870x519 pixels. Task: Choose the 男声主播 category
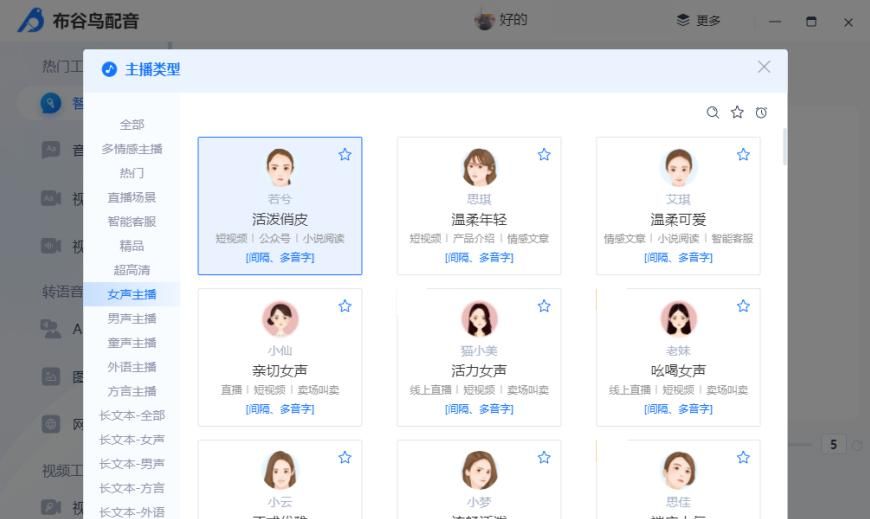click(x=131, y=319)
